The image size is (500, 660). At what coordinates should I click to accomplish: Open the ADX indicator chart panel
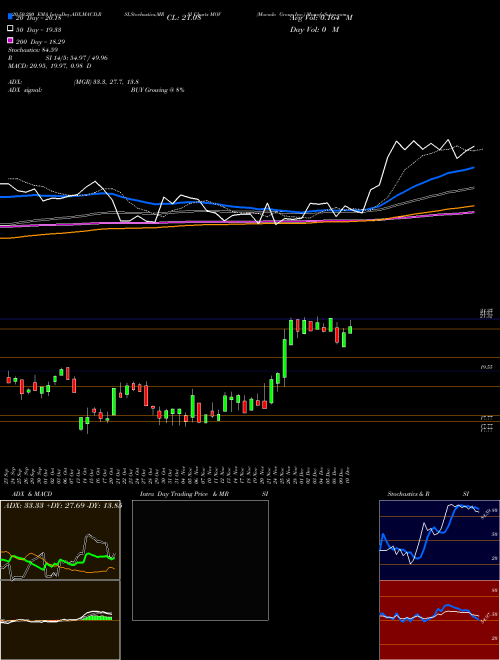(60, 540)
